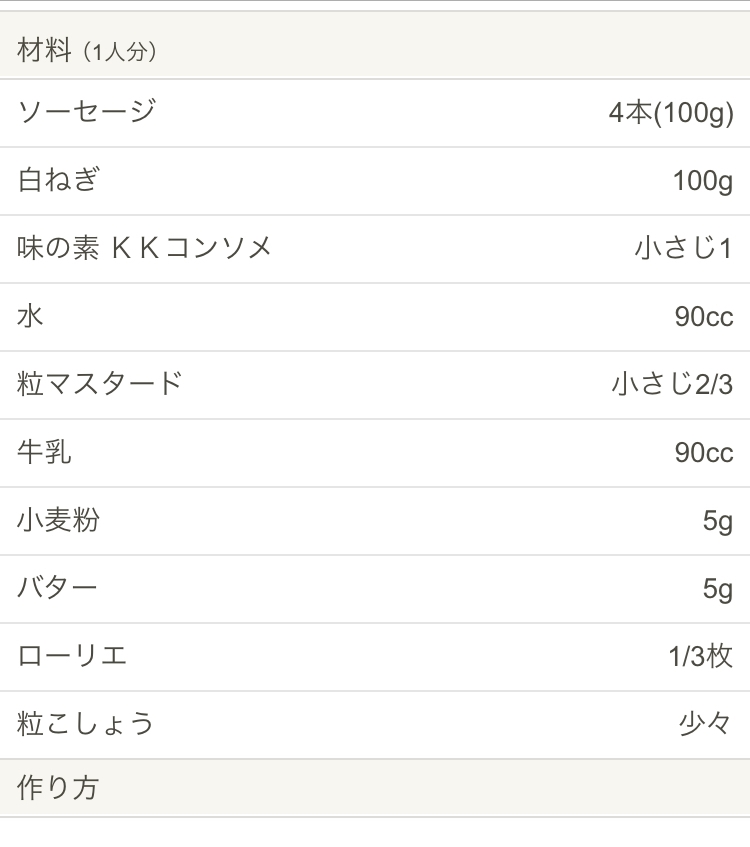
Task: Select the ソーセージ ingredient name
Action: 87,111
